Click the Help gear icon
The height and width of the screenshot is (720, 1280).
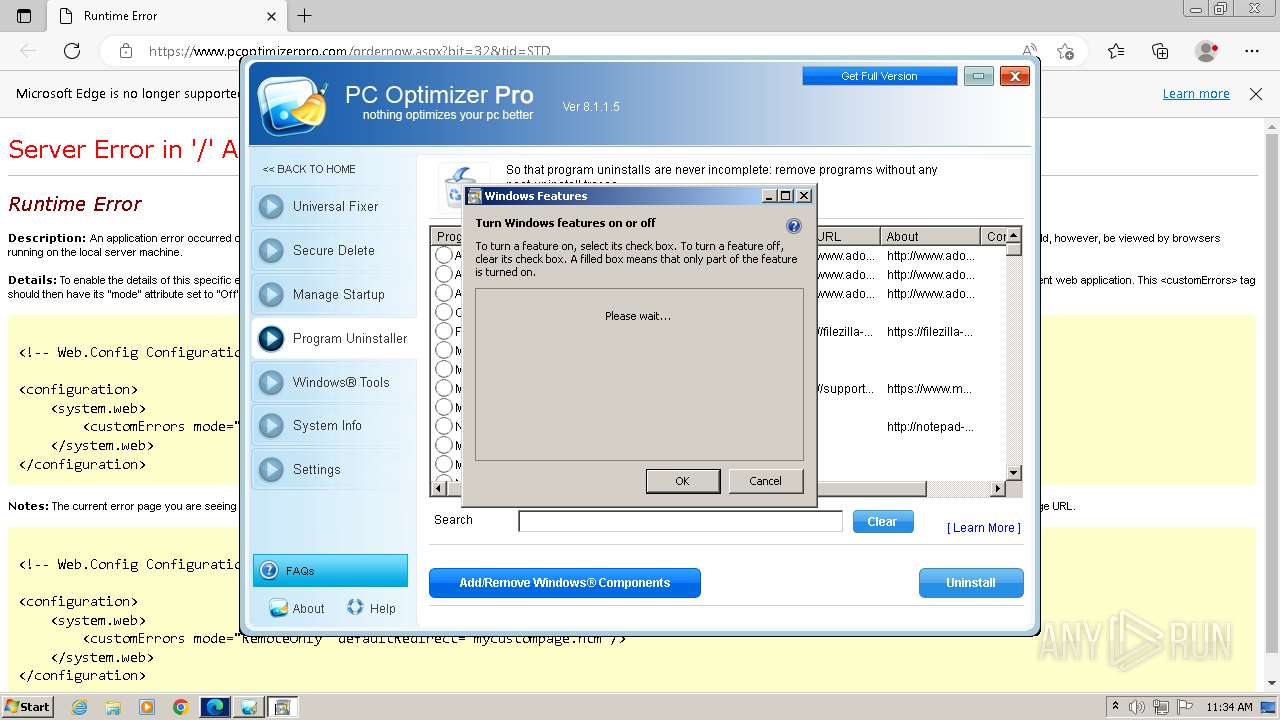pyautogui.click(x=355, y=607)
